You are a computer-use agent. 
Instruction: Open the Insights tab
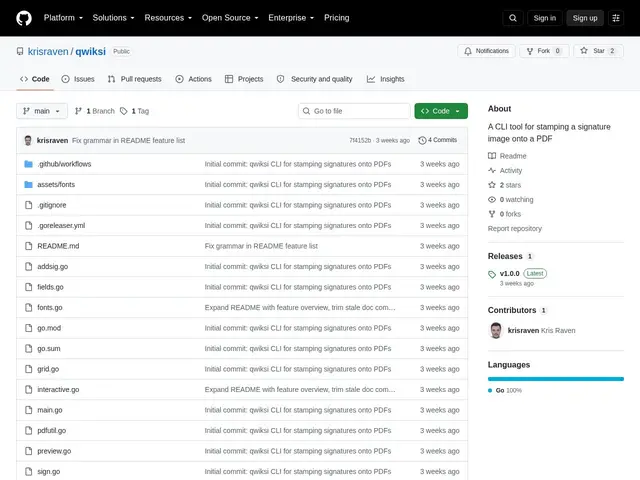point(385,79)
